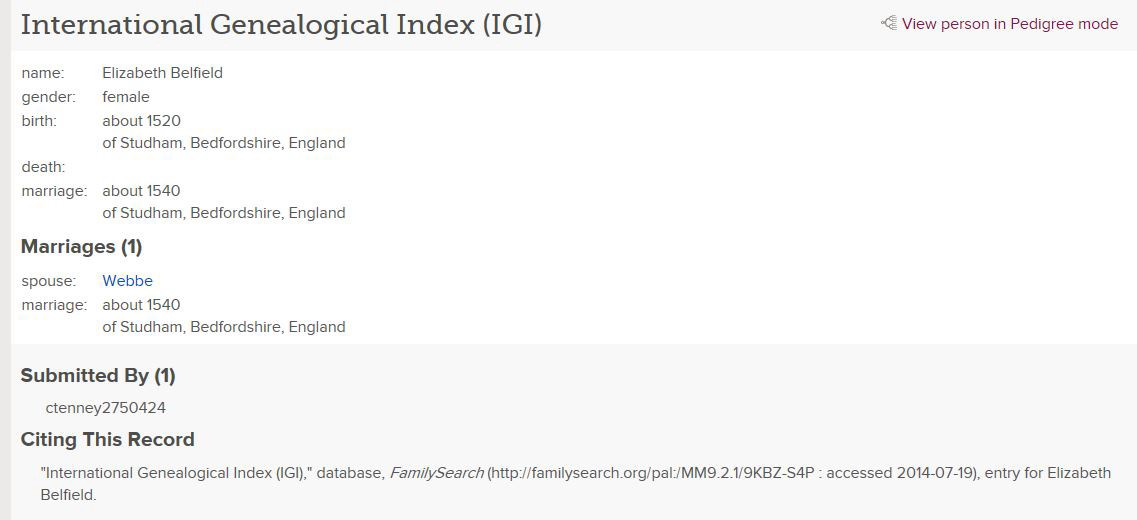
Task: Click the pedigree tree icon
Action: click(x=888, y=23)
